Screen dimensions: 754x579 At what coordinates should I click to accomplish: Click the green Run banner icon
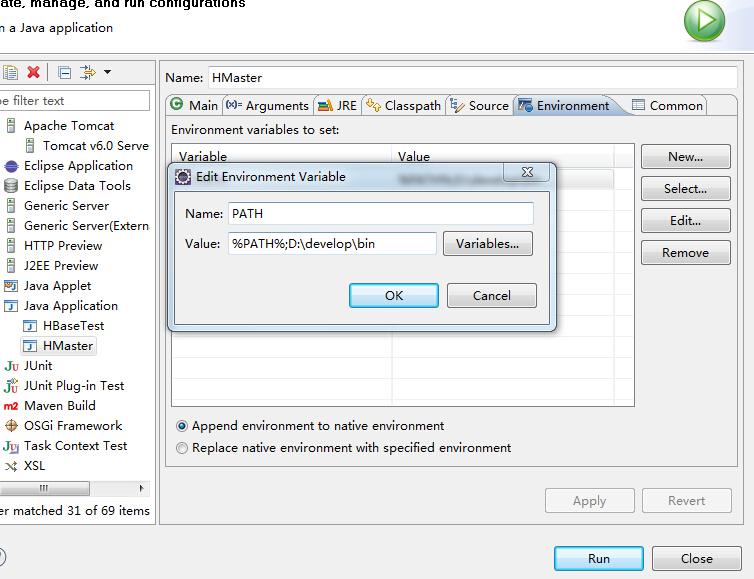704,21
